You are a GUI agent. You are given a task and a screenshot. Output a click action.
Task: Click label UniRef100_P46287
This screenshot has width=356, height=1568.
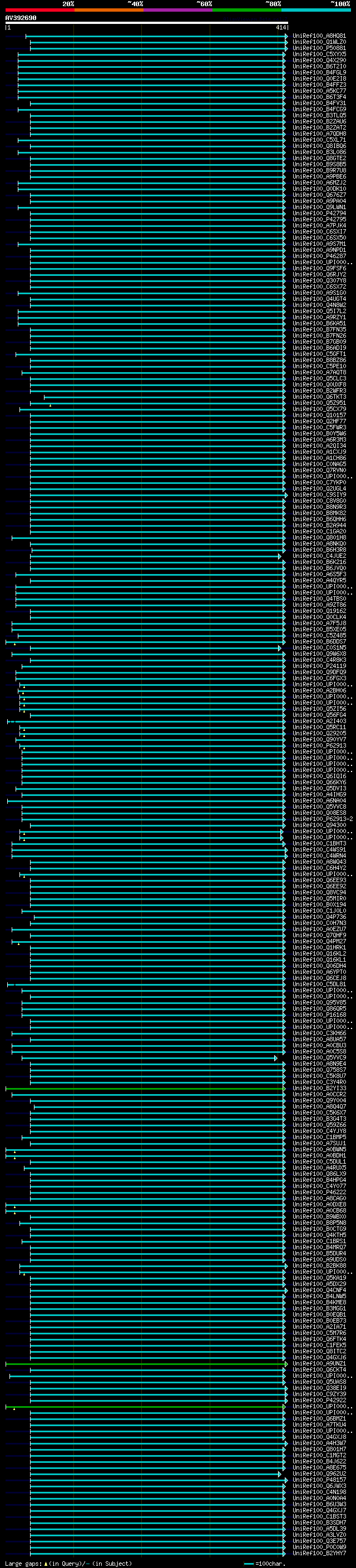[x=319, y=256]
